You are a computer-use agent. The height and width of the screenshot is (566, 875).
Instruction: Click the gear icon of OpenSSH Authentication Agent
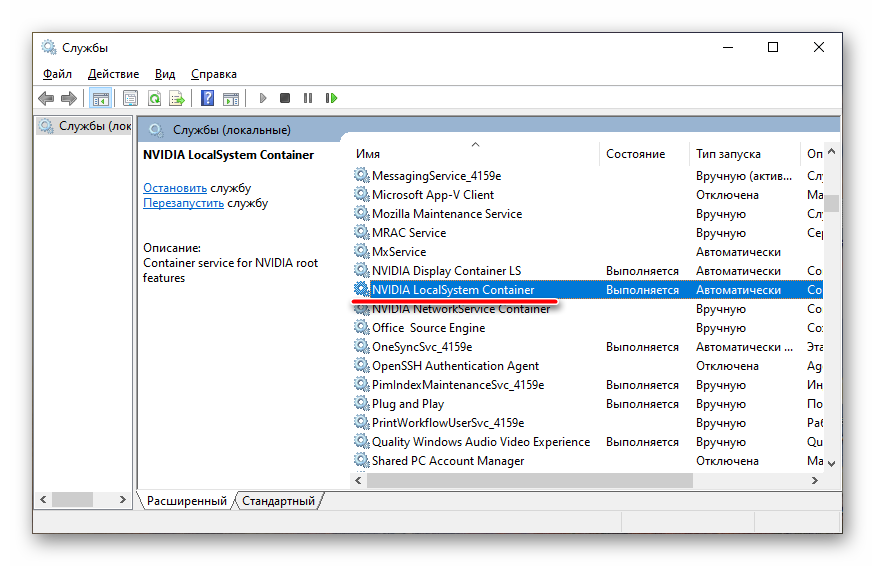pyautogui.click(x=362, y=365)
